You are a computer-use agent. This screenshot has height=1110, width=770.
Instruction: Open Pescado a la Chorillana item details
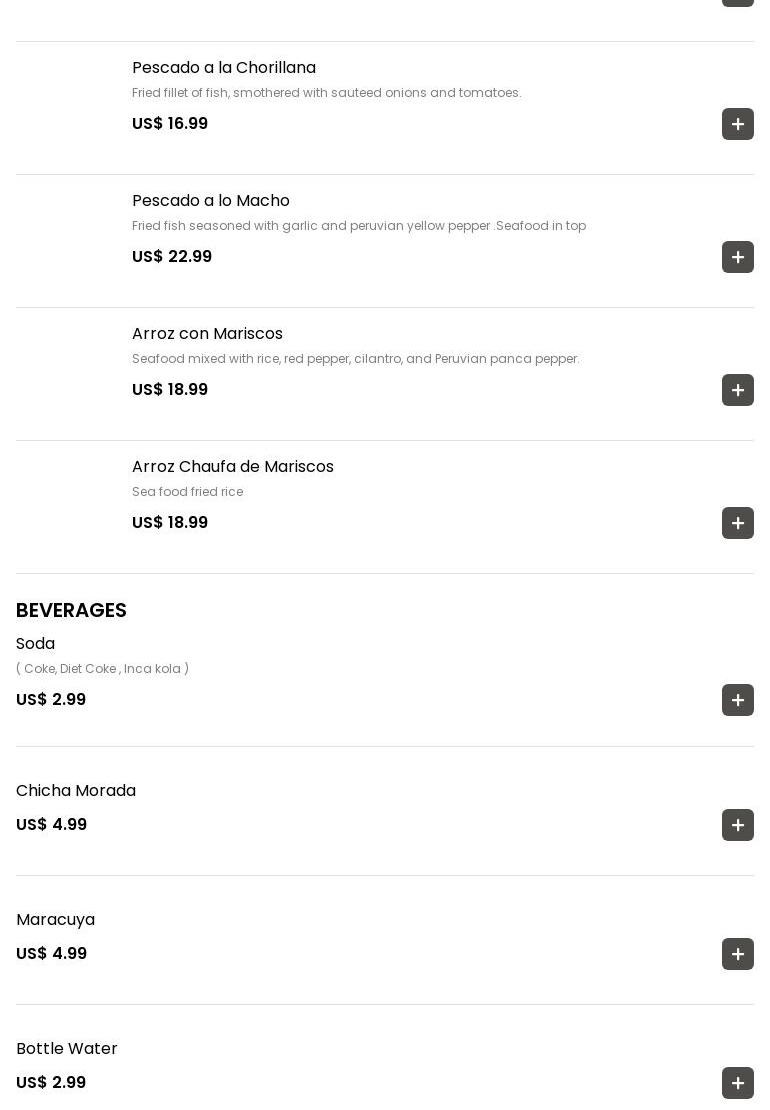(224, 68)
